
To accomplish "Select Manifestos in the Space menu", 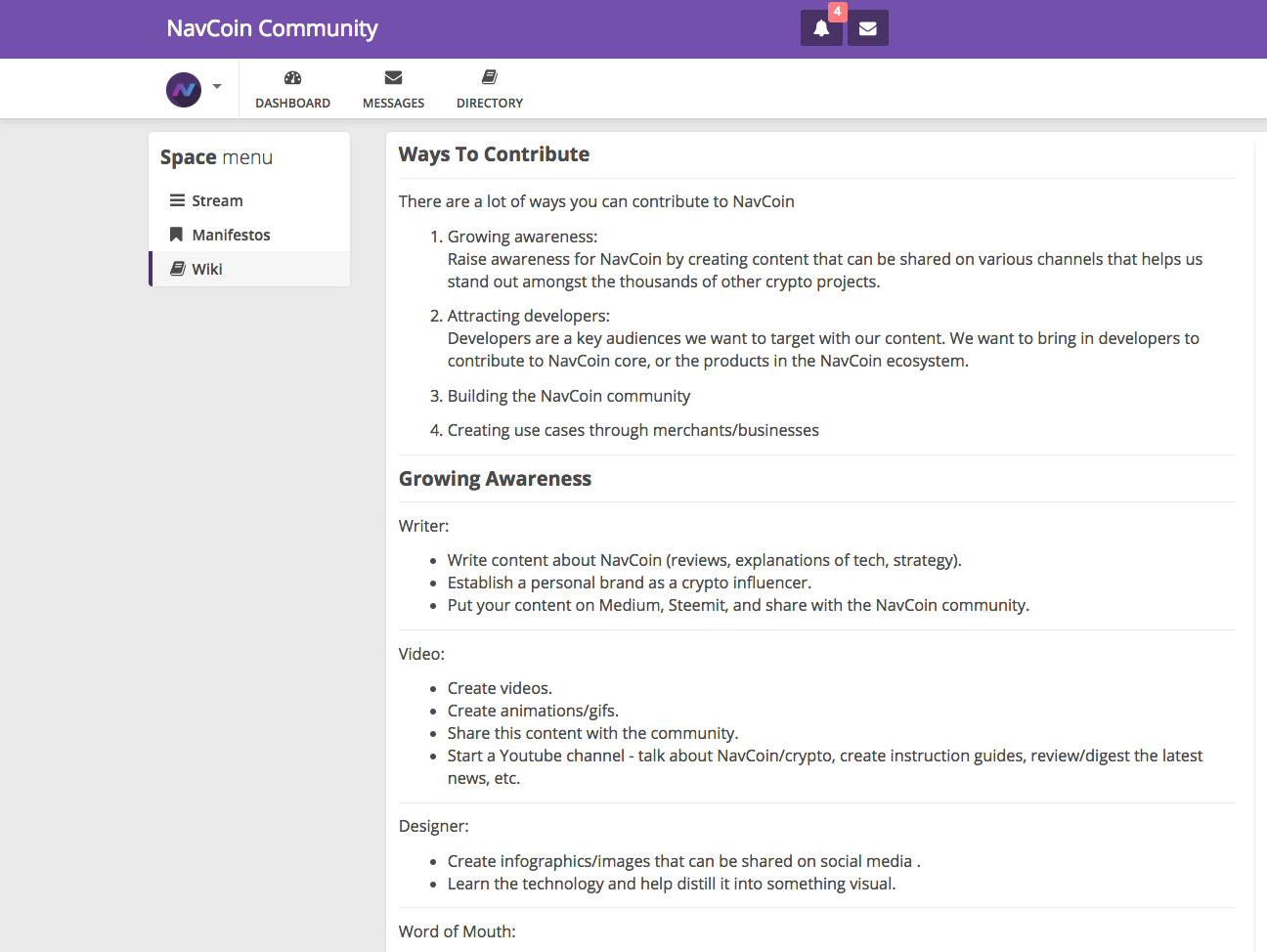I will coord(231,235).
